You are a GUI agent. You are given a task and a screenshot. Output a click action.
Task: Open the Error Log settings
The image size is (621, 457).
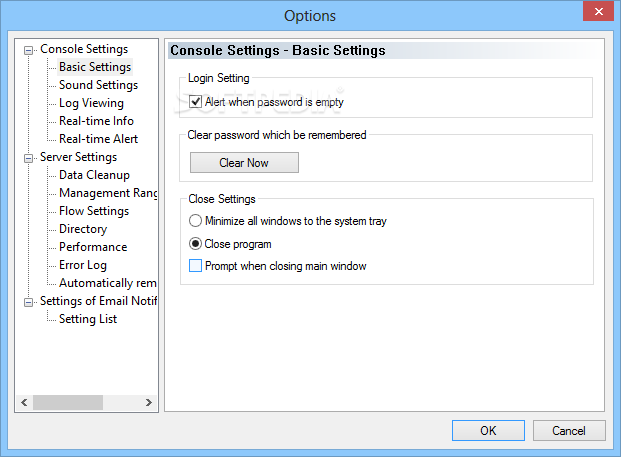click(83, 265)
